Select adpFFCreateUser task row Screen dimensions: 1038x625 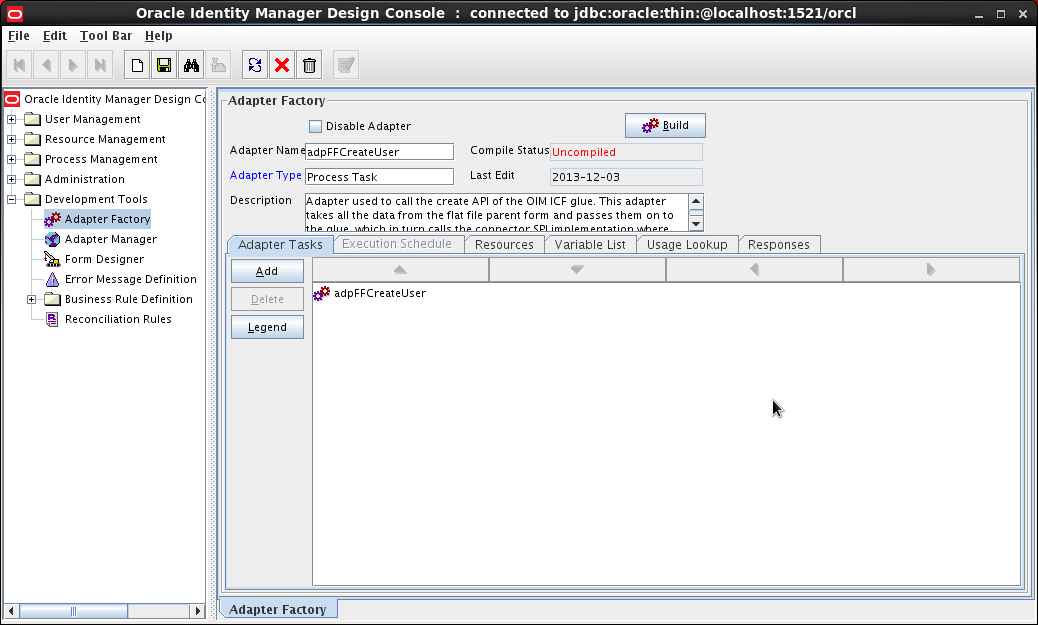[x=379, y=293]
